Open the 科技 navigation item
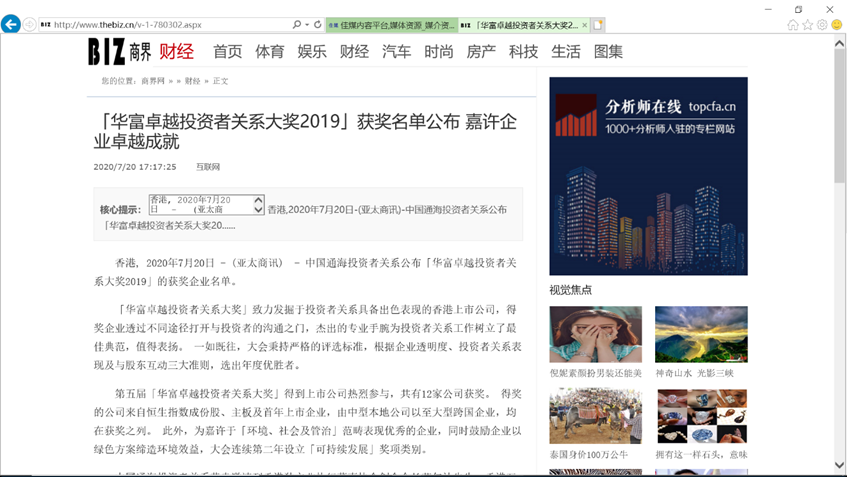Screen dimensions: 847x477 coord(523,52)
